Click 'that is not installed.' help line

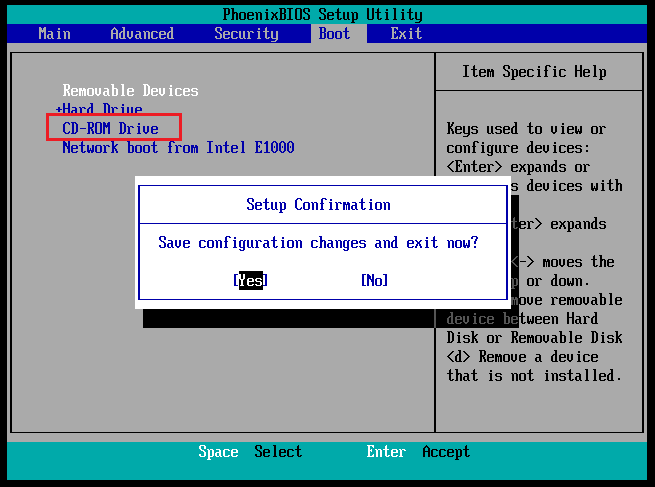[x=534, y=375]
